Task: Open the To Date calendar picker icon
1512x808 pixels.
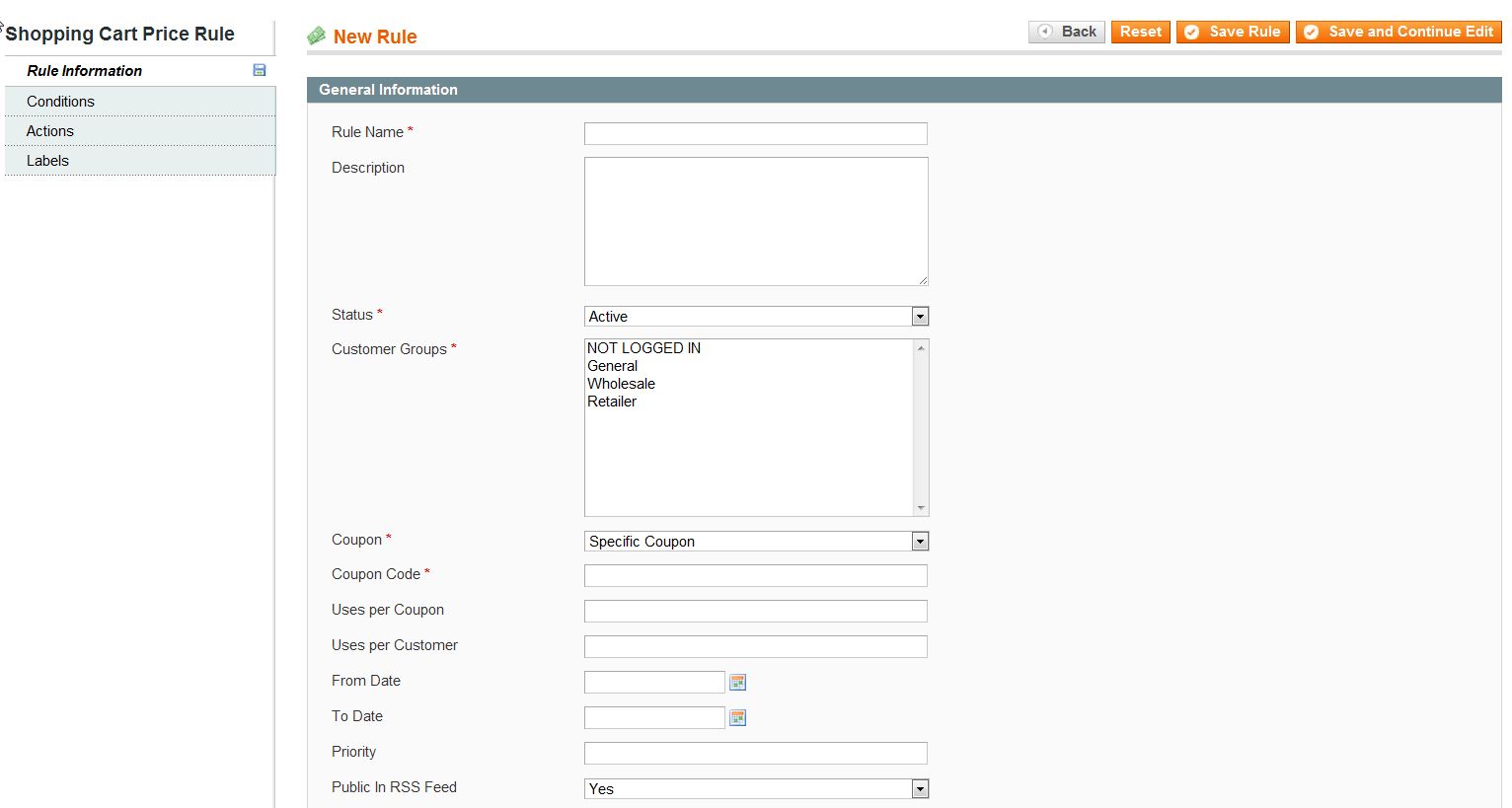Action: [737, 717]
